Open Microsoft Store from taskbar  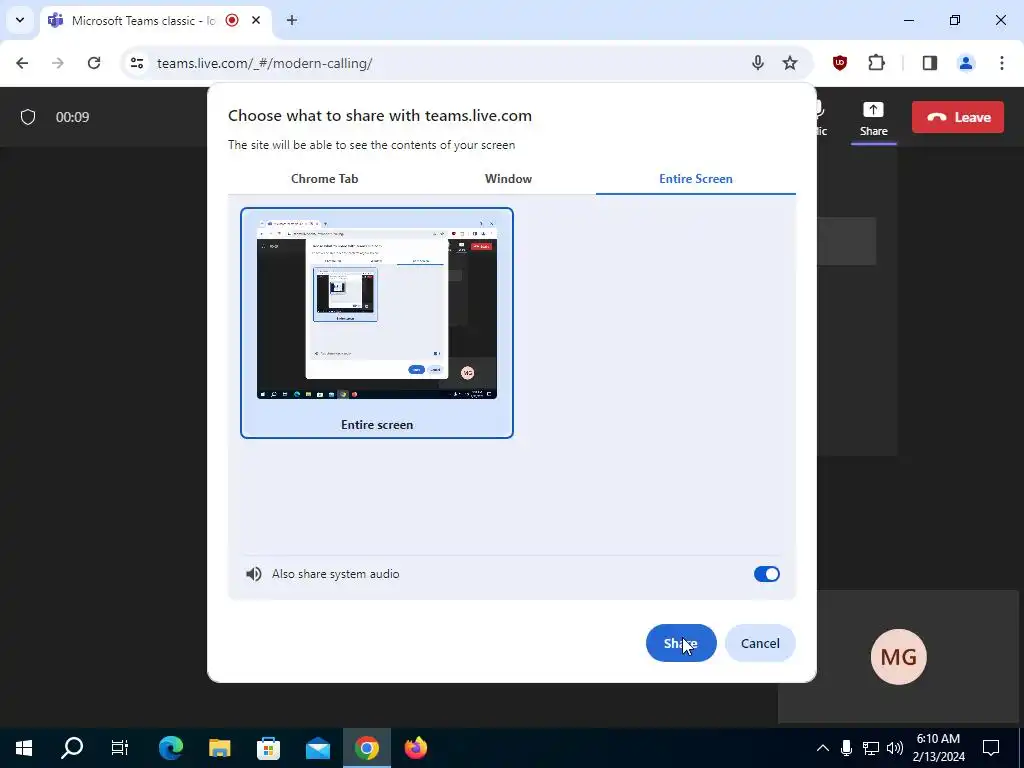point(268,748)
